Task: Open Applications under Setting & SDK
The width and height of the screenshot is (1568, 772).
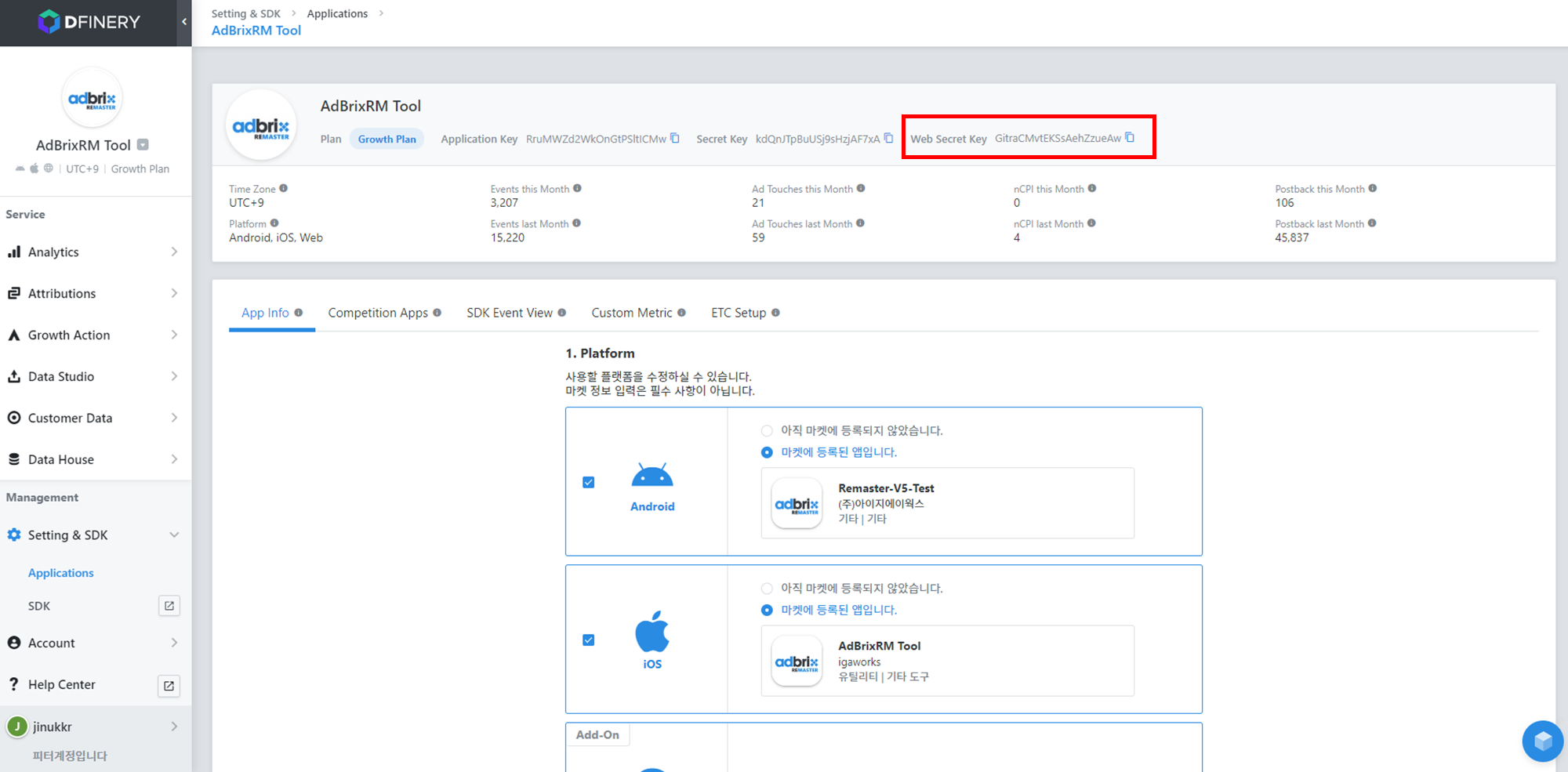Action: click(x=61, y=573)
